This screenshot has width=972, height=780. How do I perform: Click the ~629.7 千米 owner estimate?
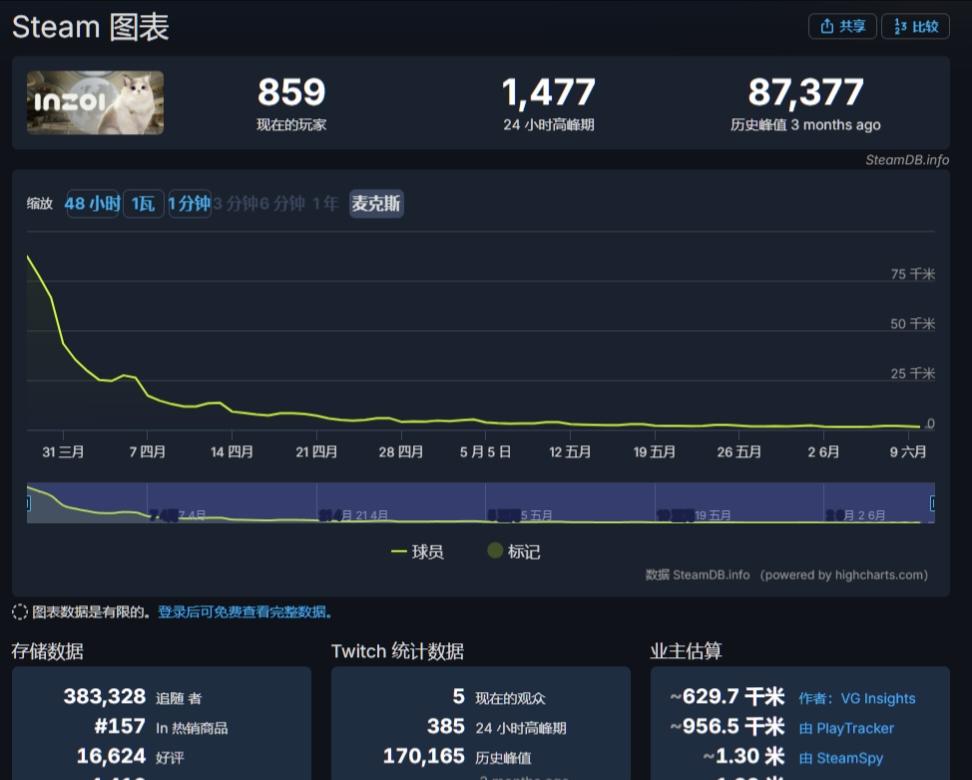pyautogui.click(x=727, y=697)
